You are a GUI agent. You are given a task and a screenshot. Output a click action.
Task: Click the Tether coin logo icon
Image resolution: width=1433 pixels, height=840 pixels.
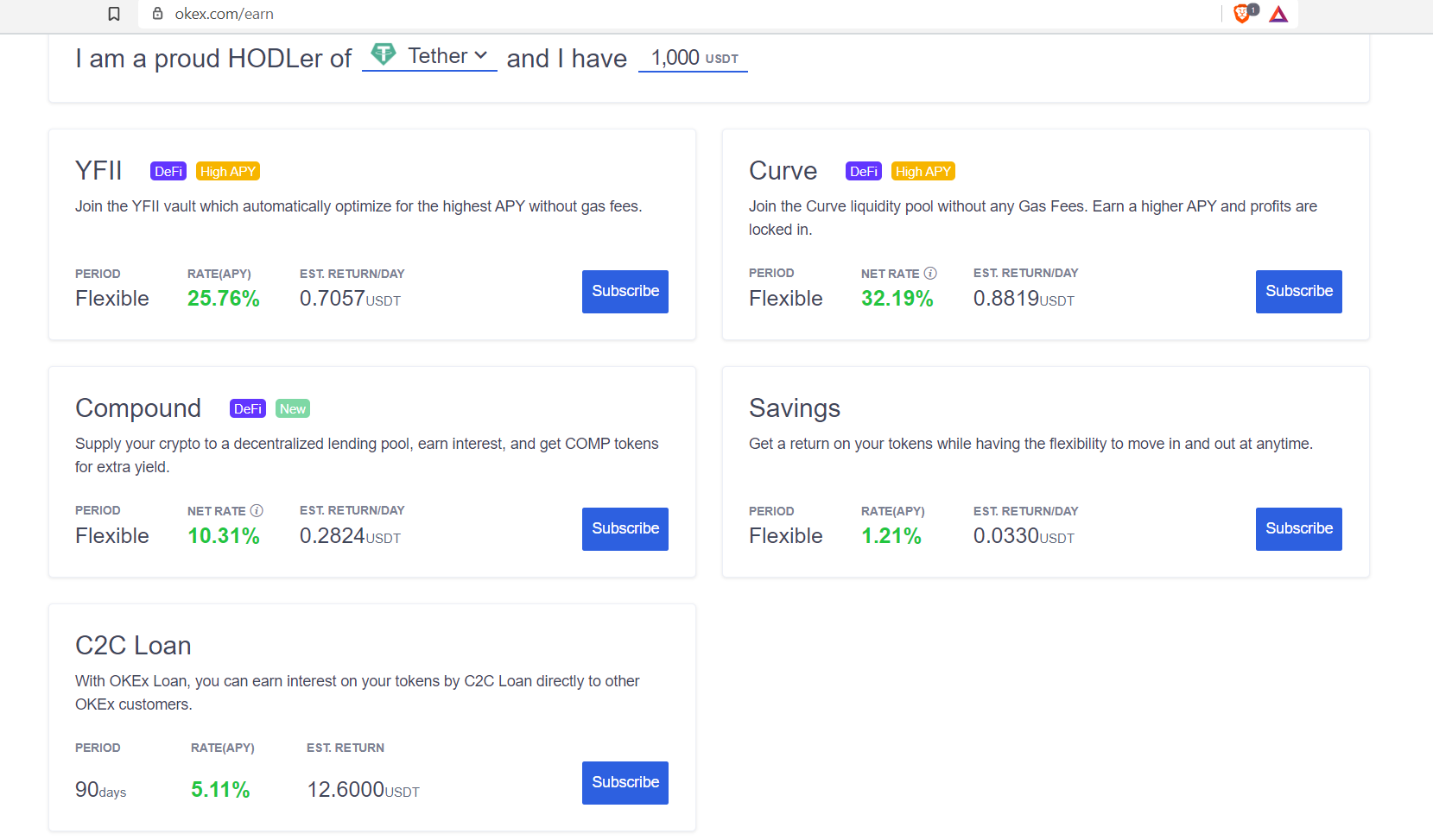point(384,54)
